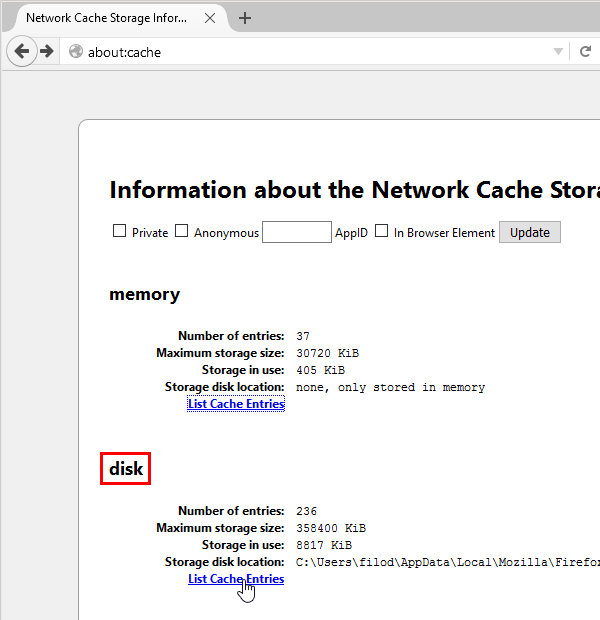Select the value 358400 KiB
This screenshot has width=600, height=620.
coord(331,528)
